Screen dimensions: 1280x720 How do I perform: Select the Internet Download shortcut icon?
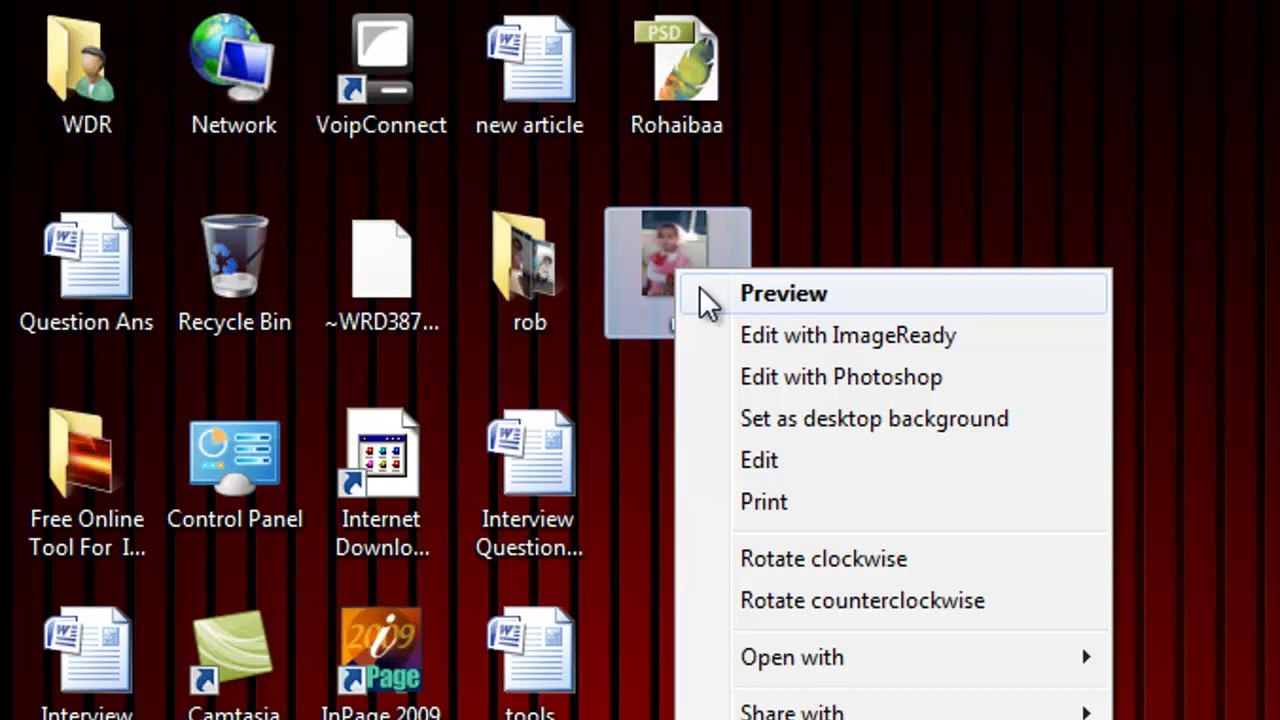pos(381,453)
